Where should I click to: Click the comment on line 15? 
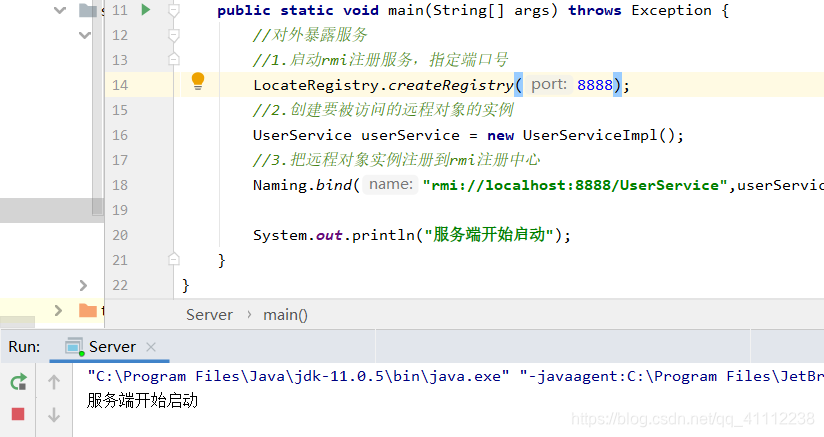[383, 110]
